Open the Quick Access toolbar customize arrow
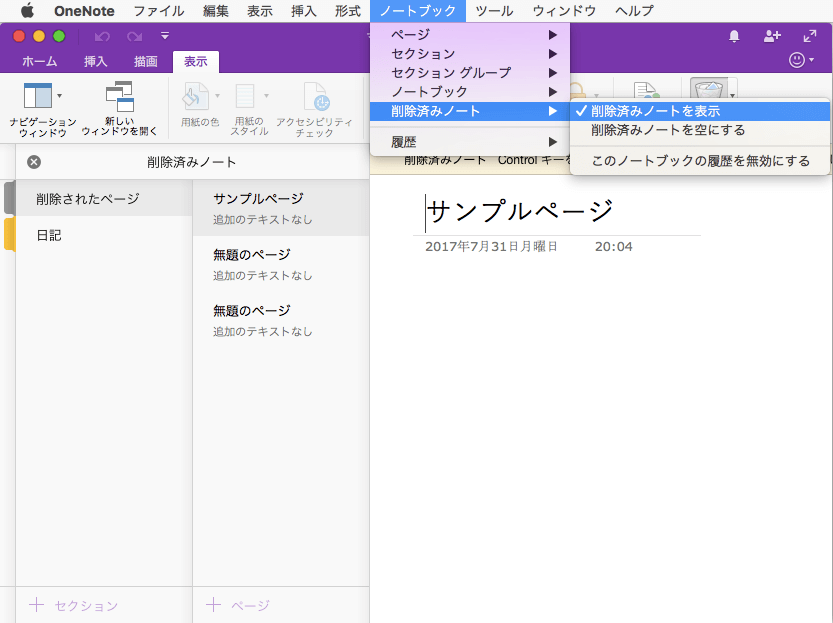 coord(165,36)
